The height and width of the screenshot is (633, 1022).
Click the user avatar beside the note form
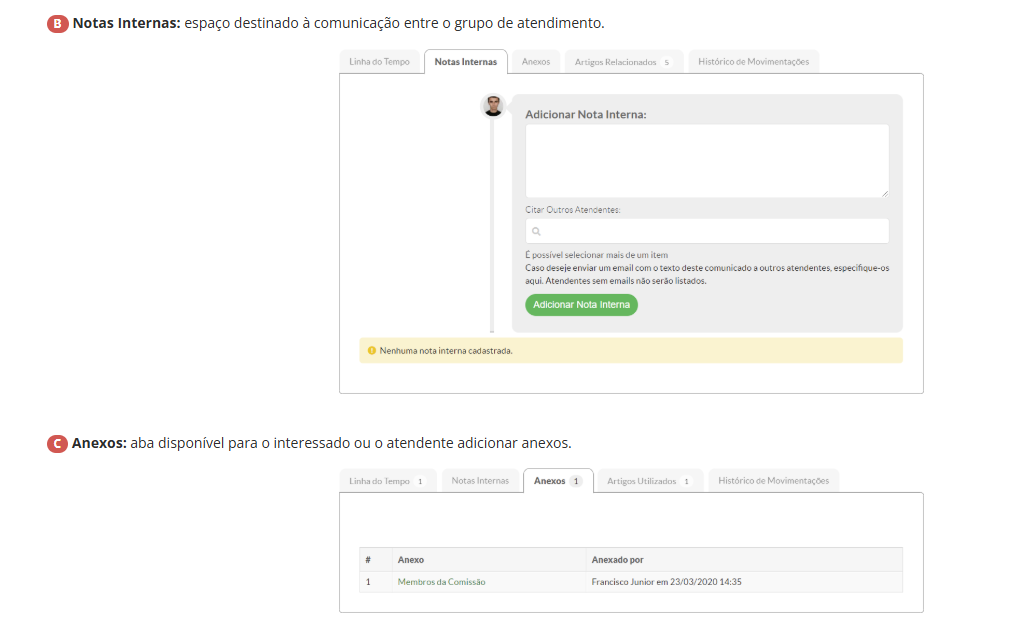493,106
